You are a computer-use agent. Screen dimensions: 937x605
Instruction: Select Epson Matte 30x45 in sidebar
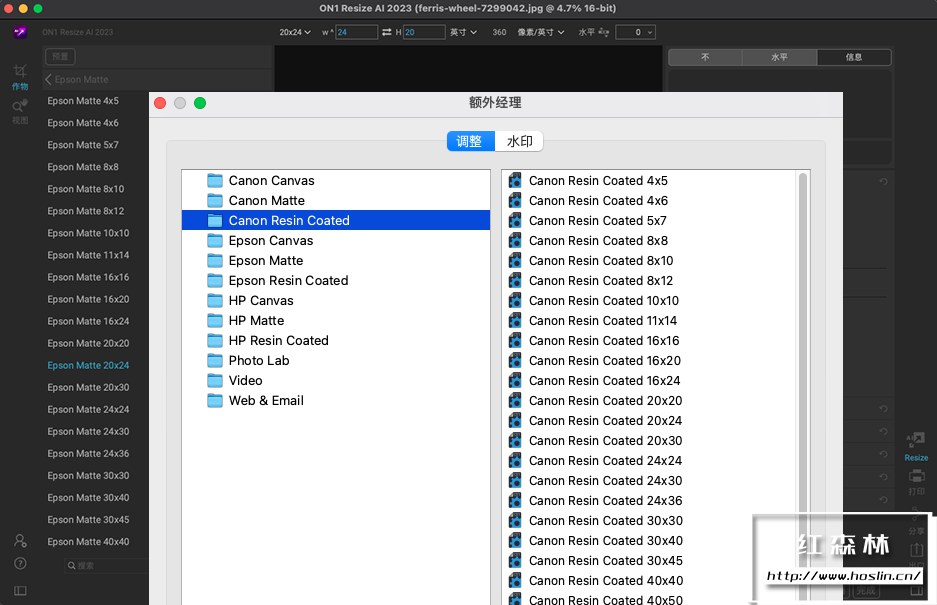(x=88, y=520)
